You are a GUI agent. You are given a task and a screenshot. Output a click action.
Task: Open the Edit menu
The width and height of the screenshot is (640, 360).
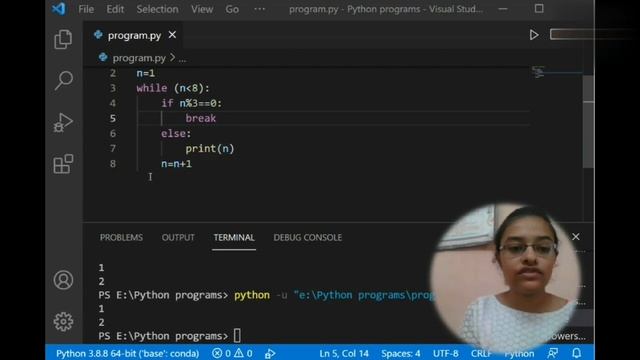(x=115, y=9)
